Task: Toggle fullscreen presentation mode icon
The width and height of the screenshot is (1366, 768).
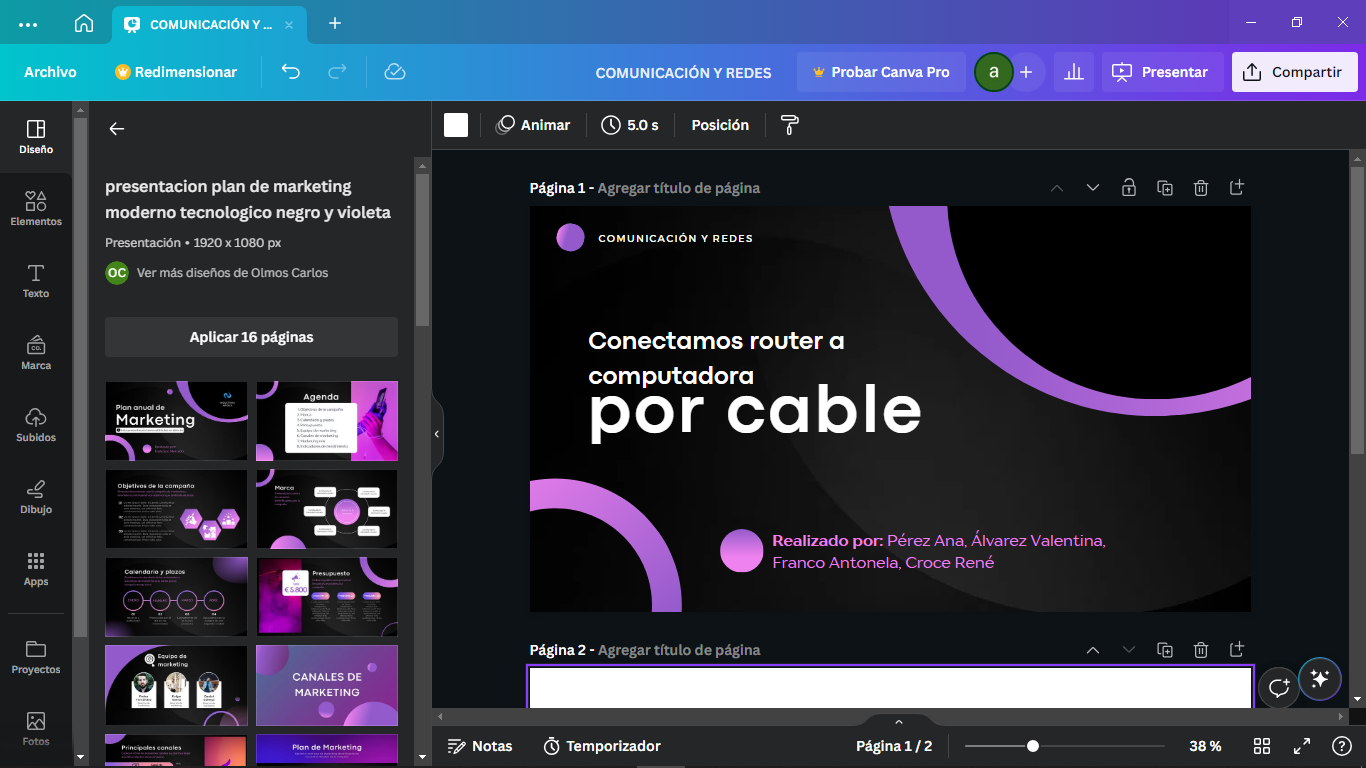Action: [x=1302, y=746]
